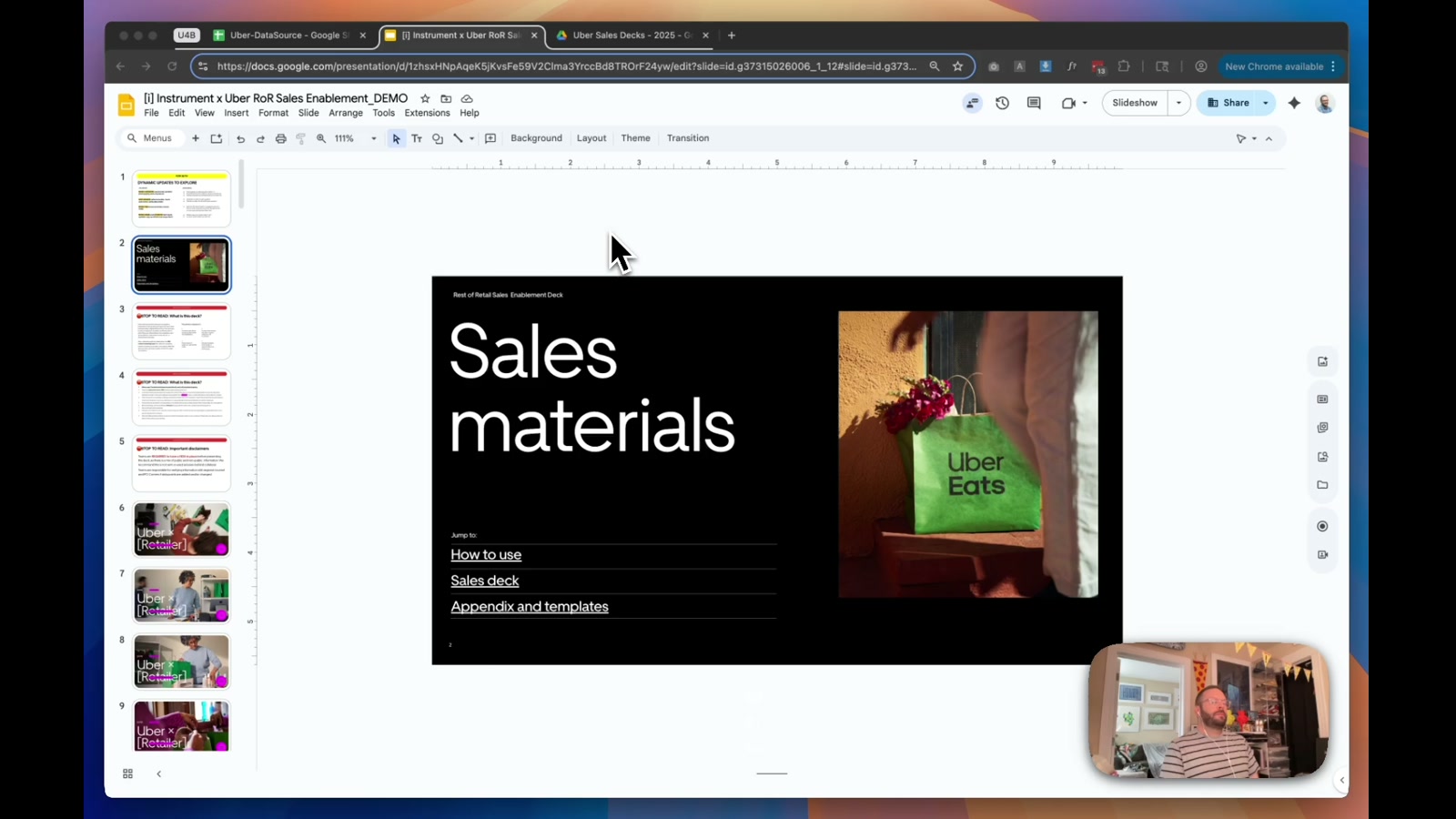This screenshot has height=819, width=1456.
Task: Click the Share button
Action: tap(1228, 103)
